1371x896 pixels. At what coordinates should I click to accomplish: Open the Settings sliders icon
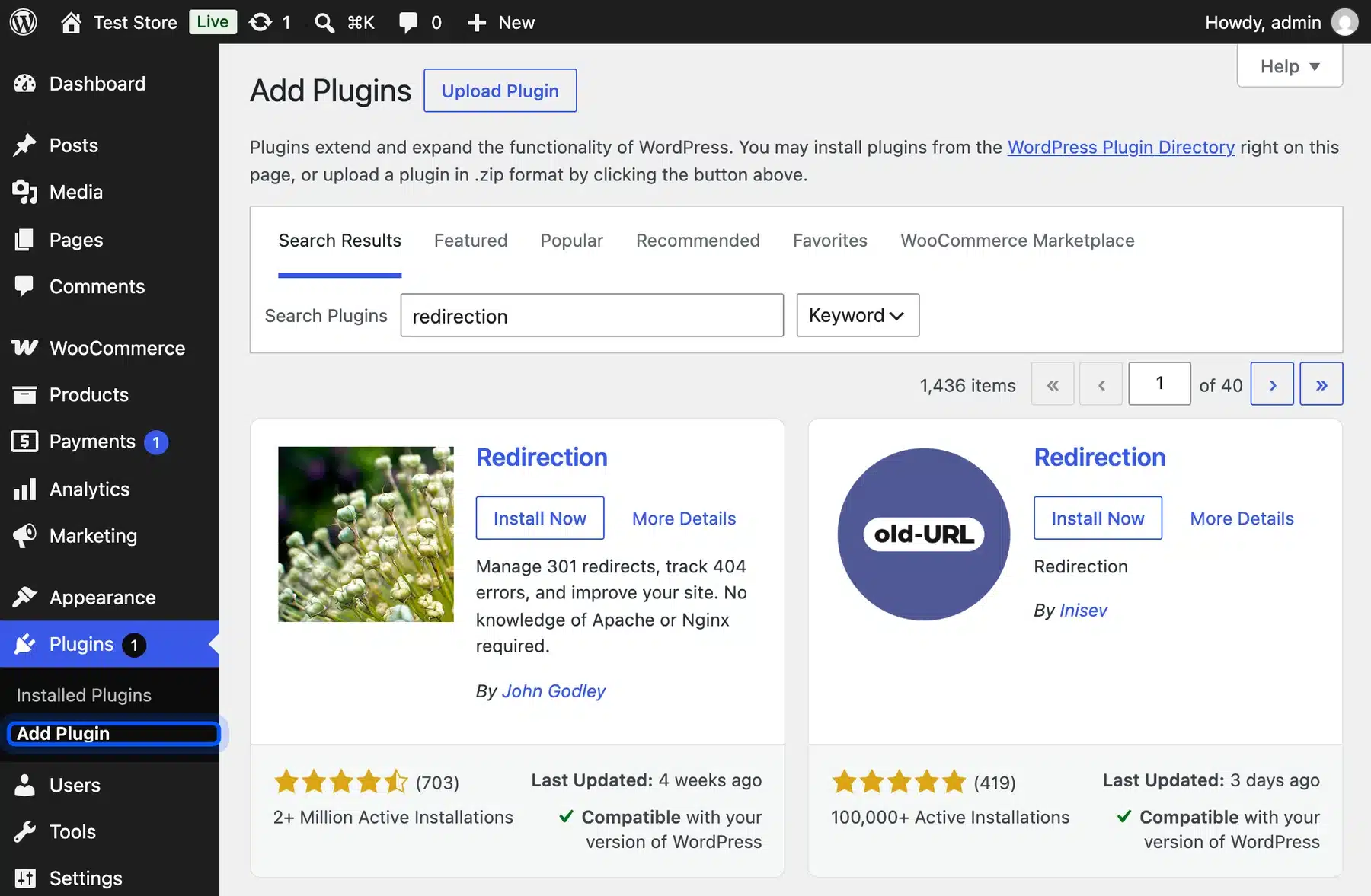point(24,878)
